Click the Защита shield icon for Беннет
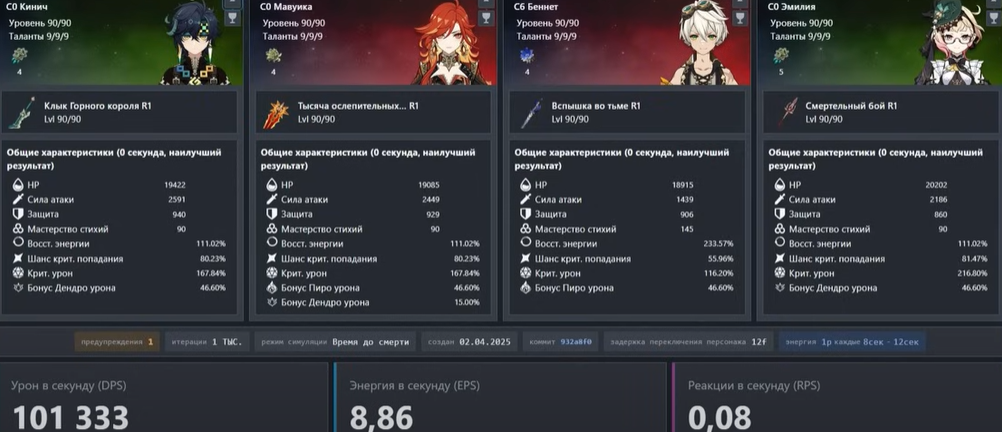 coord(525,214)
